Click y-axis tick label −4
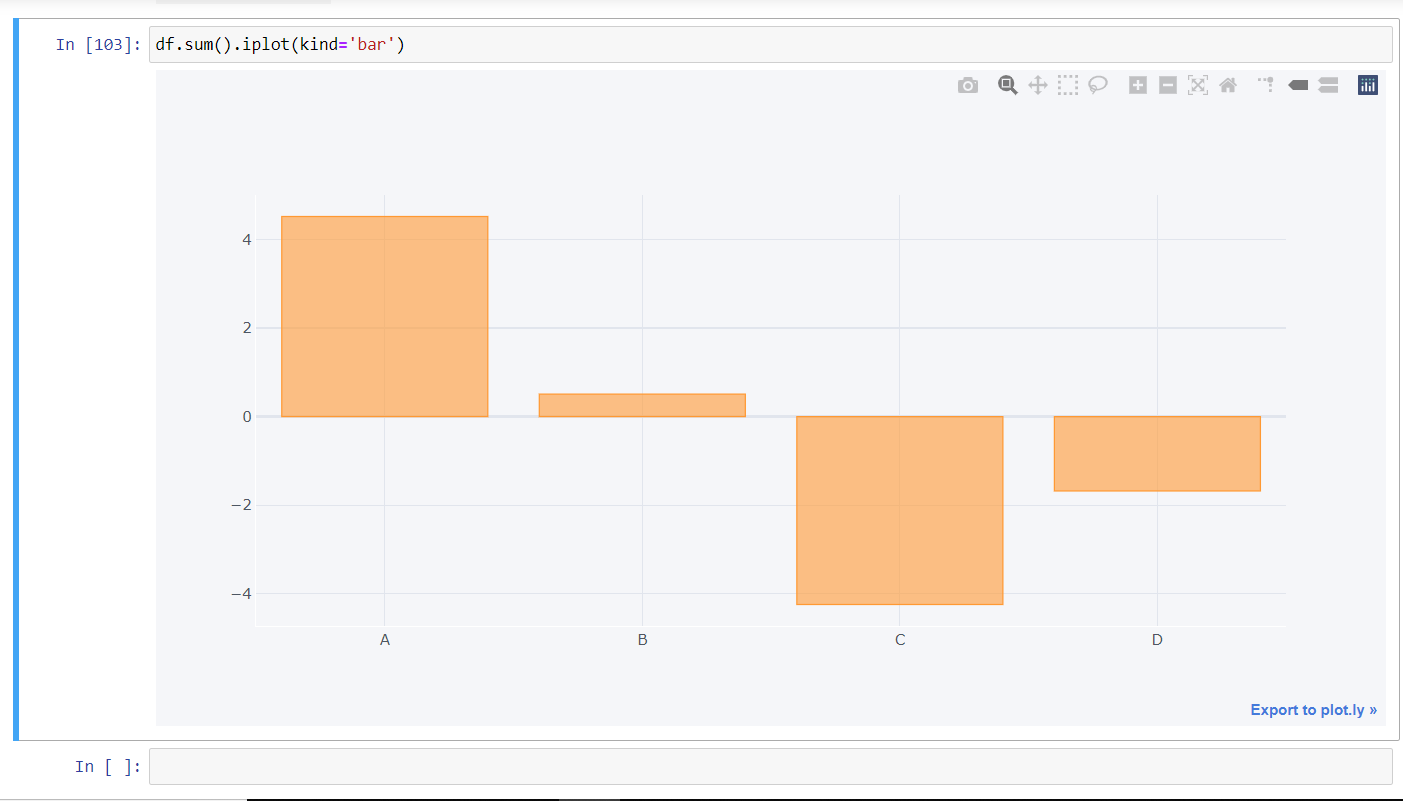The image size is (1403, 801). point(241,594)
